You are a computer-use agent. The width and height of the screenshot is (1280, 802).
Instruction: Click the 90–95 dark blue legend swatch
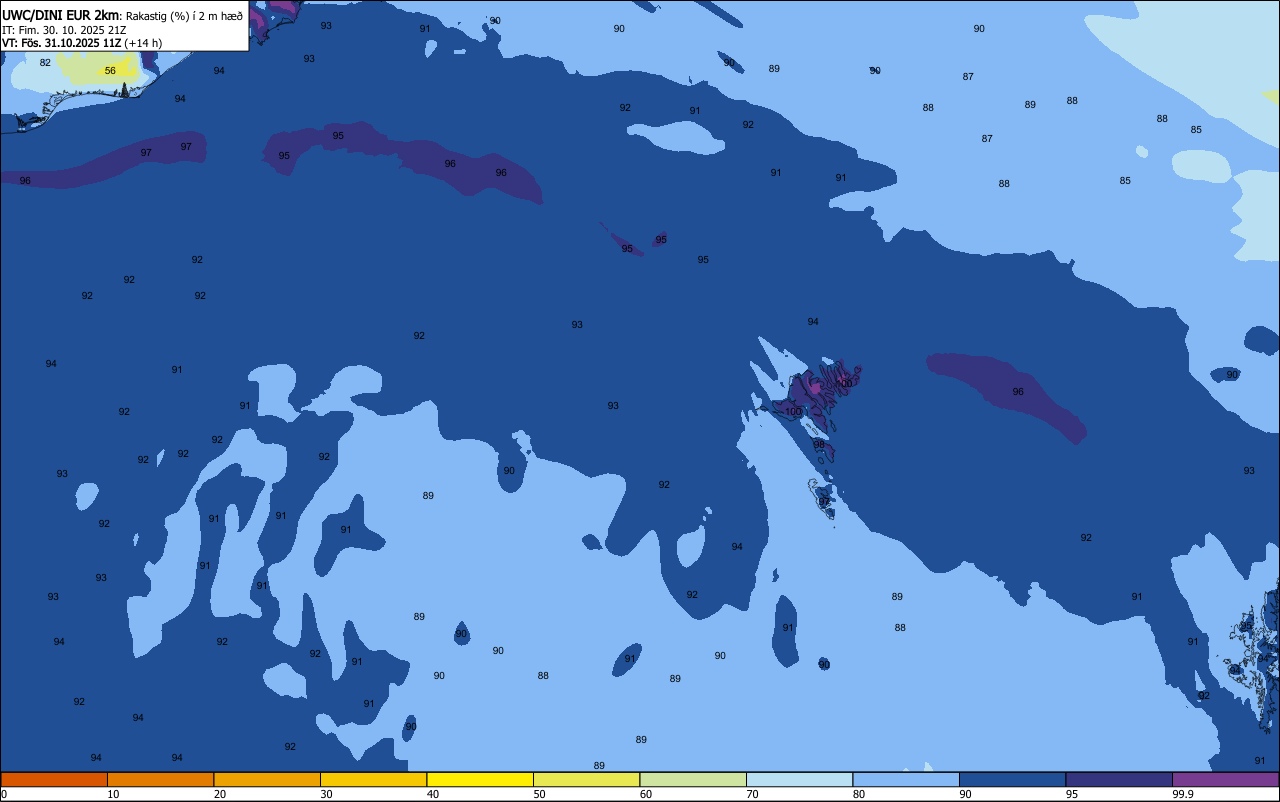point(1012,779)
